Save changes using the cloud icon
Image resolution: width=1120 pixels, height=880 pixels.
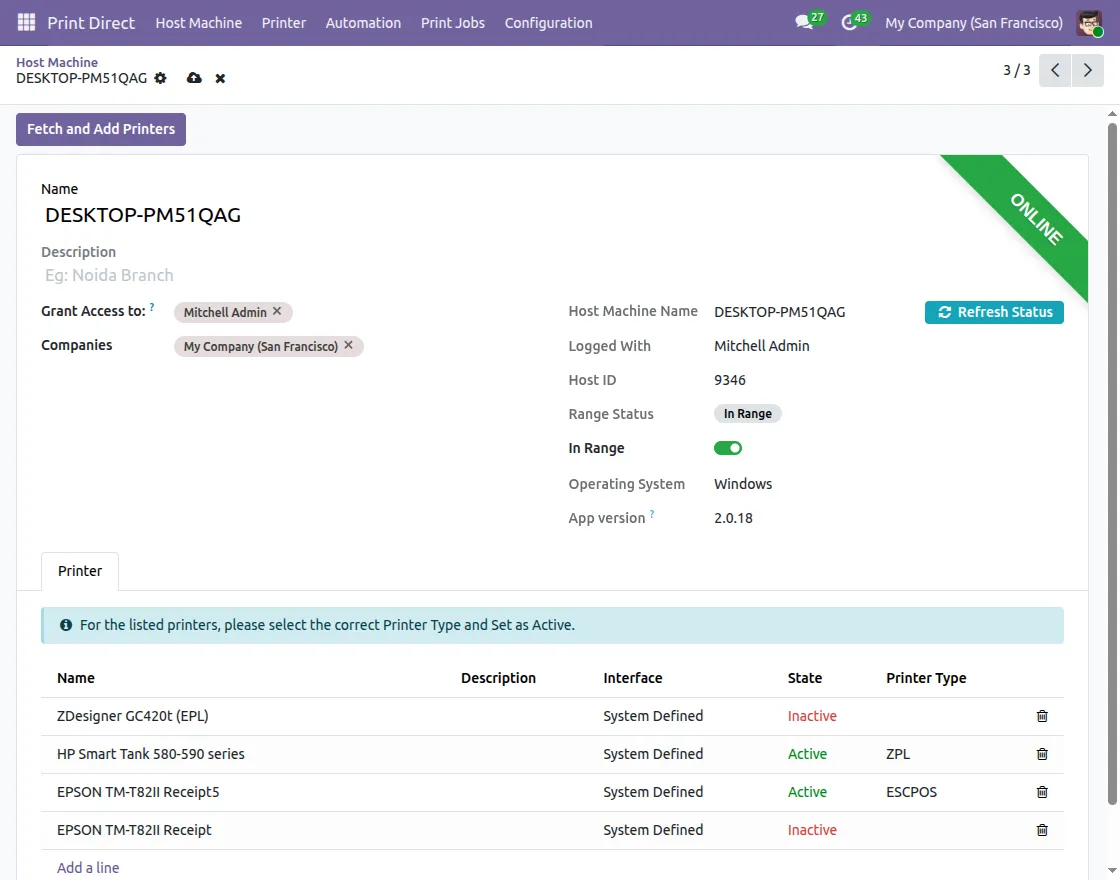coord(194,78)
